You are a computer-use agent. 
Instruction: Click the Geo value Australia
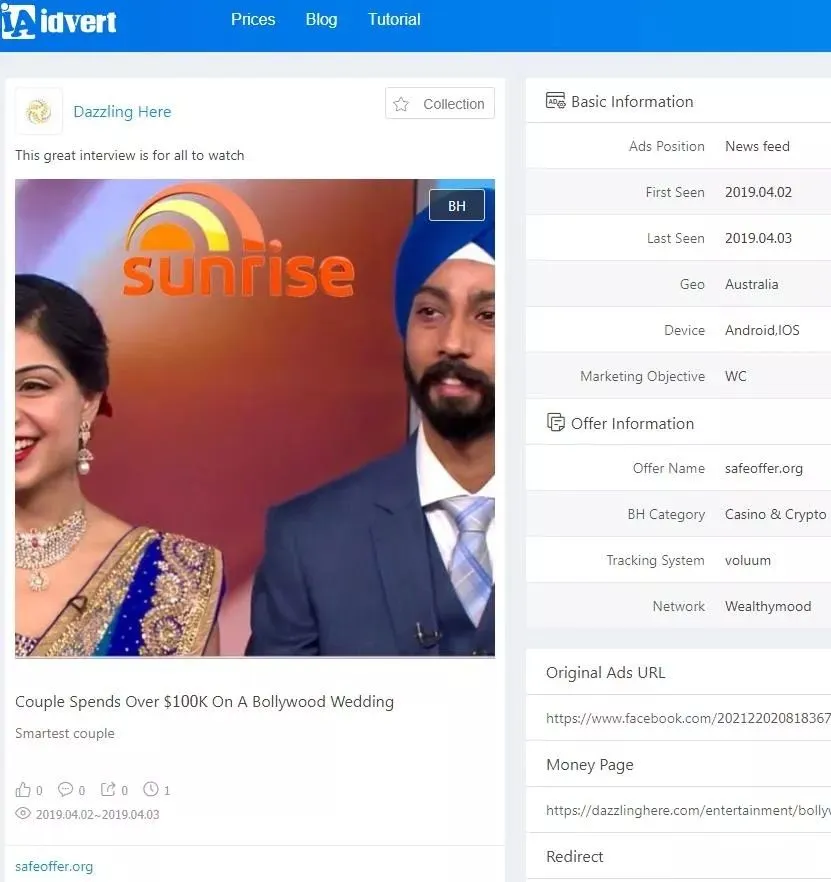tap(752, 285)
